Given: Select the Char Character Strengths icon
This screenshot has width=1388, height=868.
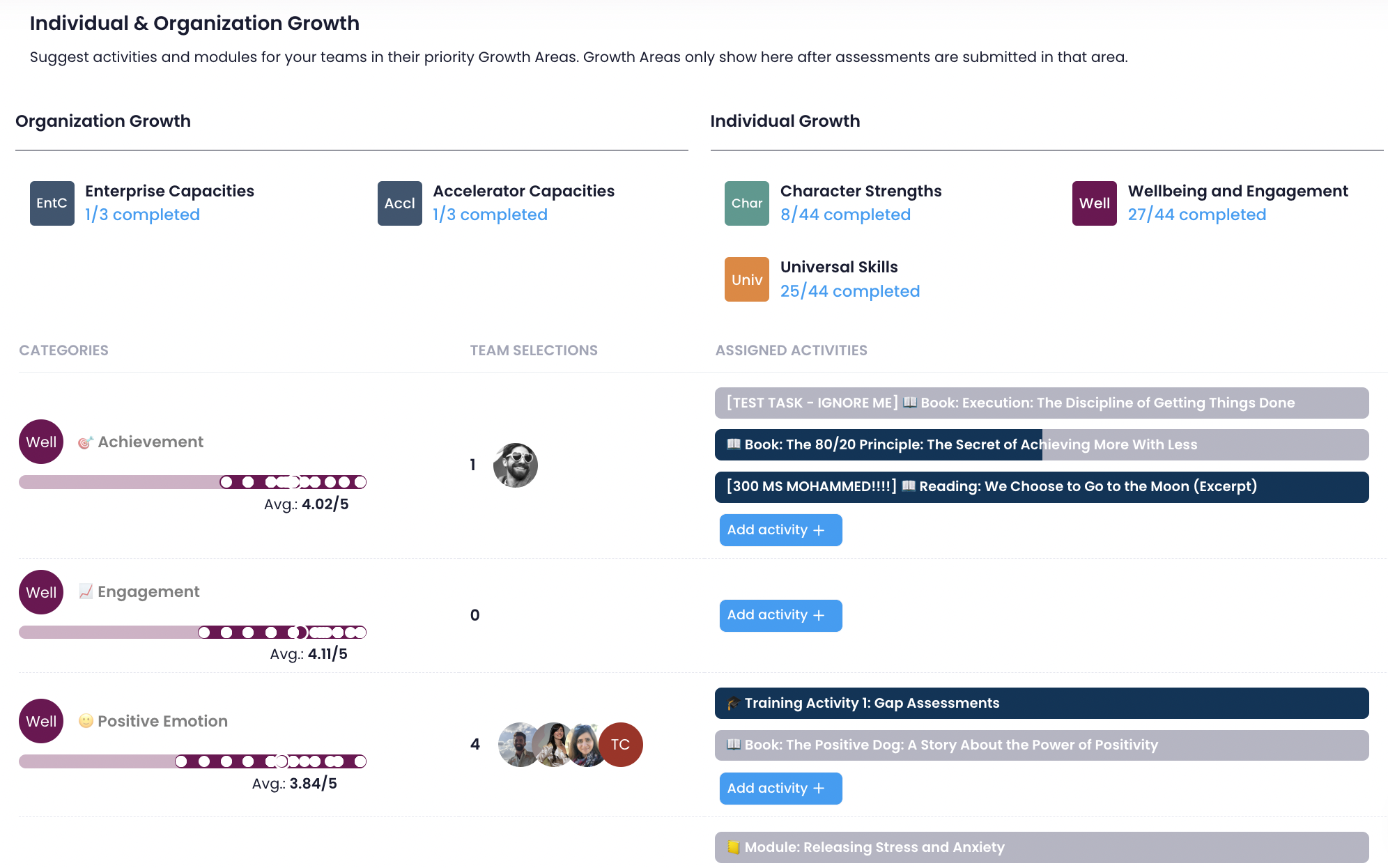Looking at the screenshot, I should 746,203.
